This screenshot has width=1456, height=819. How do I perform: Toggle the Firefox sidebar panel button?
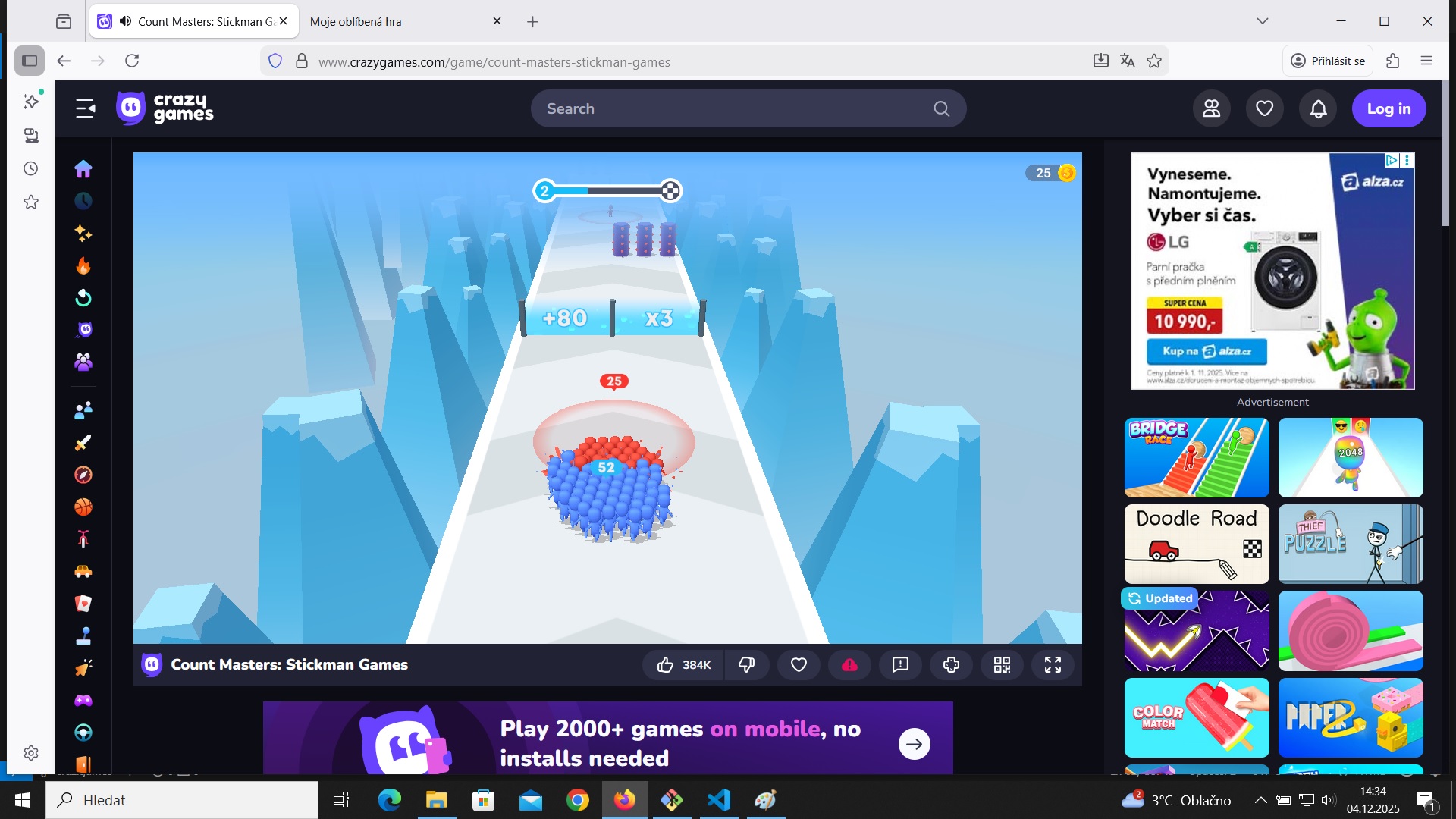[30, 61]
